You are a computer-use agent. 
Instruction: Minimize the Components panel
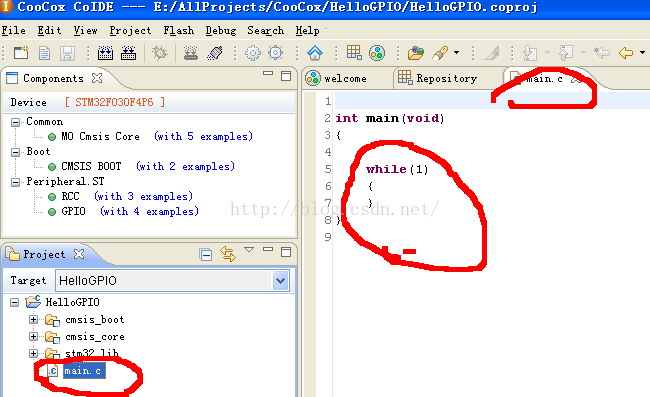268,74
